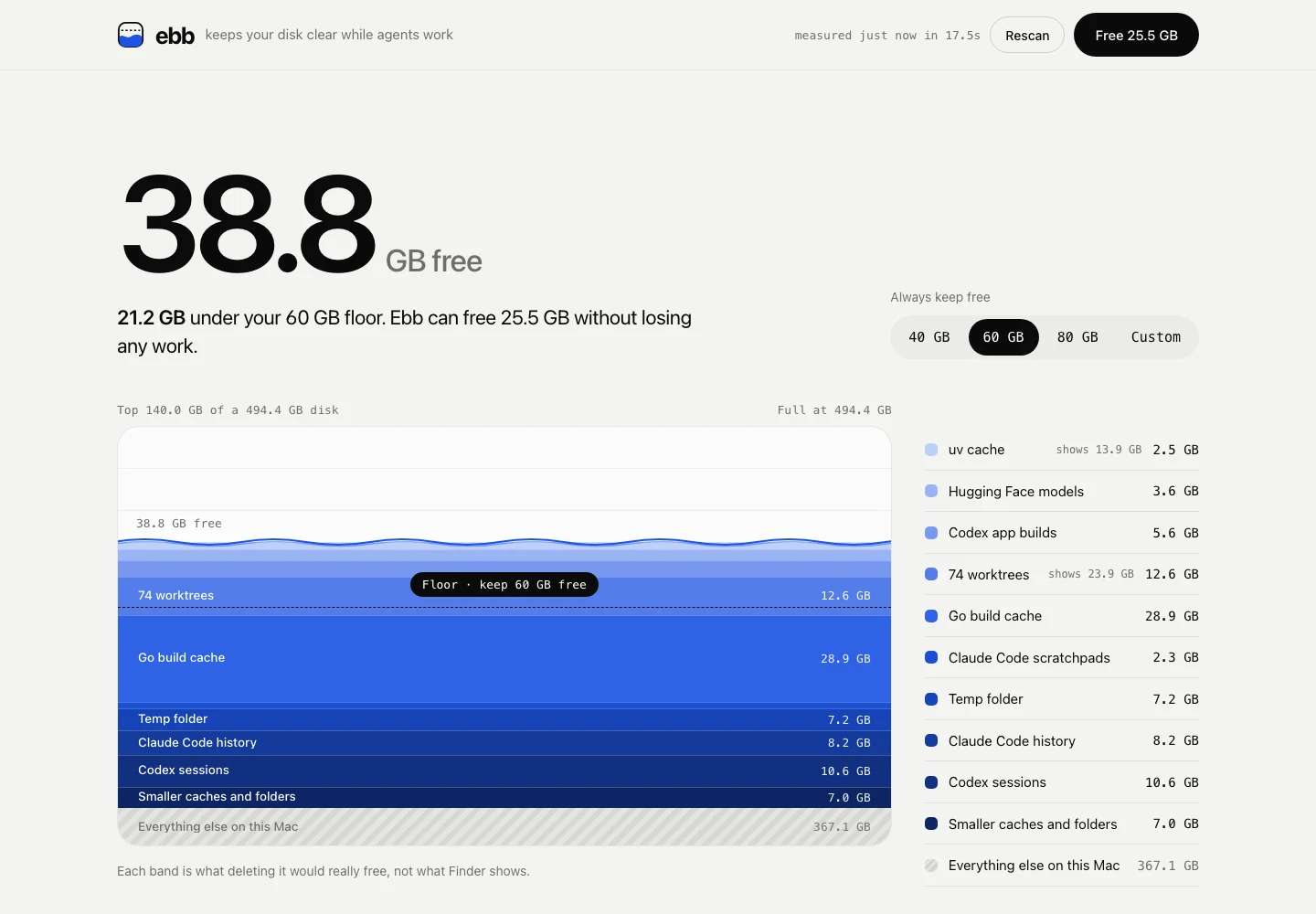Click the uv cache legend label
1316x914 pixels.
tap(976, 450)
